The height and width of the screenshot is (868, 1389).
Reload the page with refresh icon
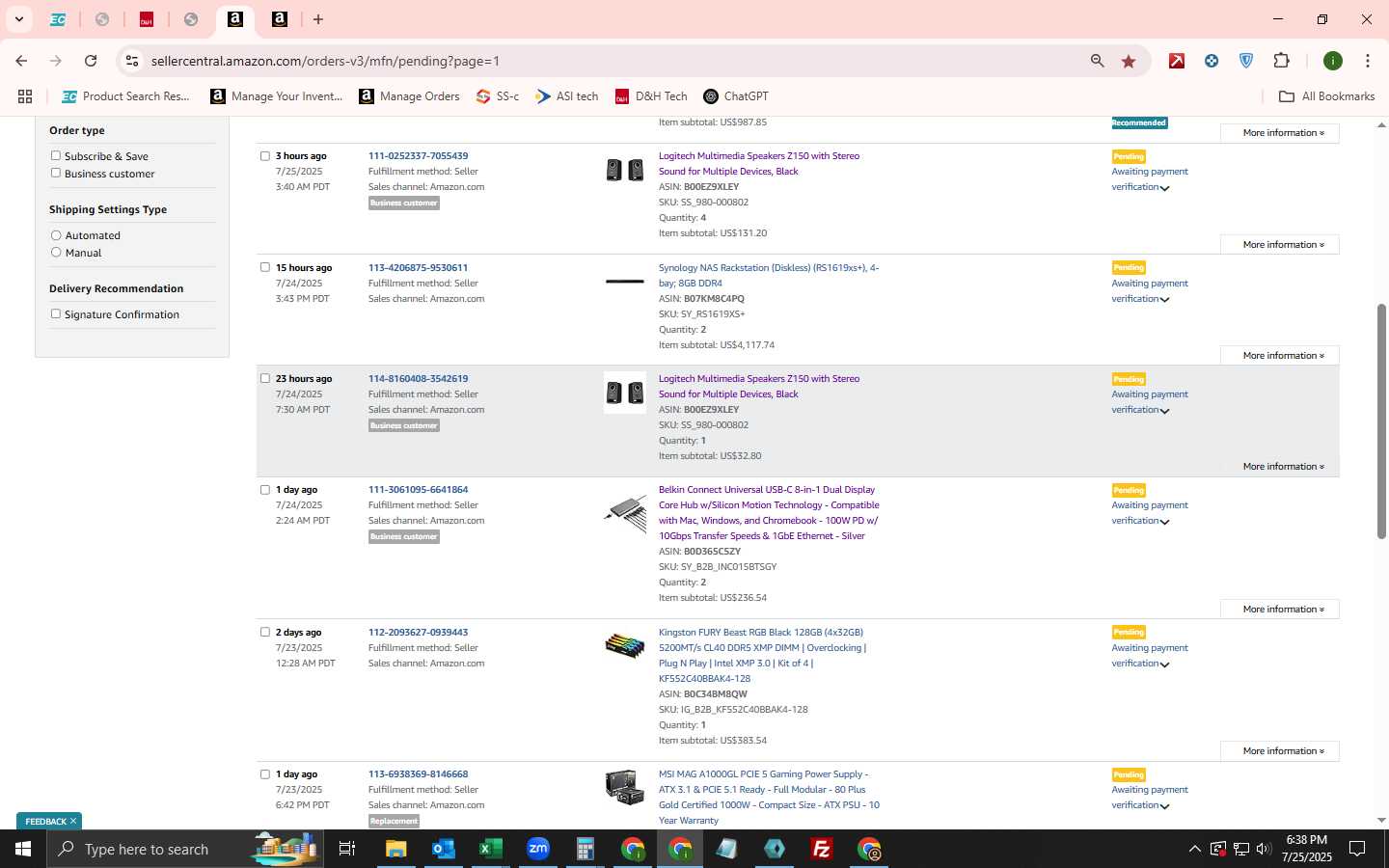[91, 61]
